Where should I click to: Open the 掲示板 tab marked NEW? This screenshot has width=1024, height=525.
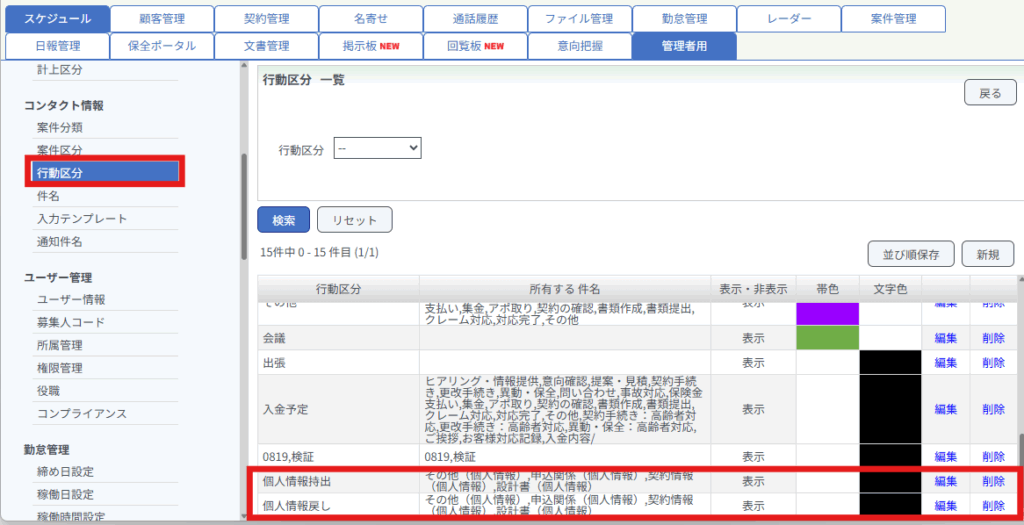[x=371, y=46]
